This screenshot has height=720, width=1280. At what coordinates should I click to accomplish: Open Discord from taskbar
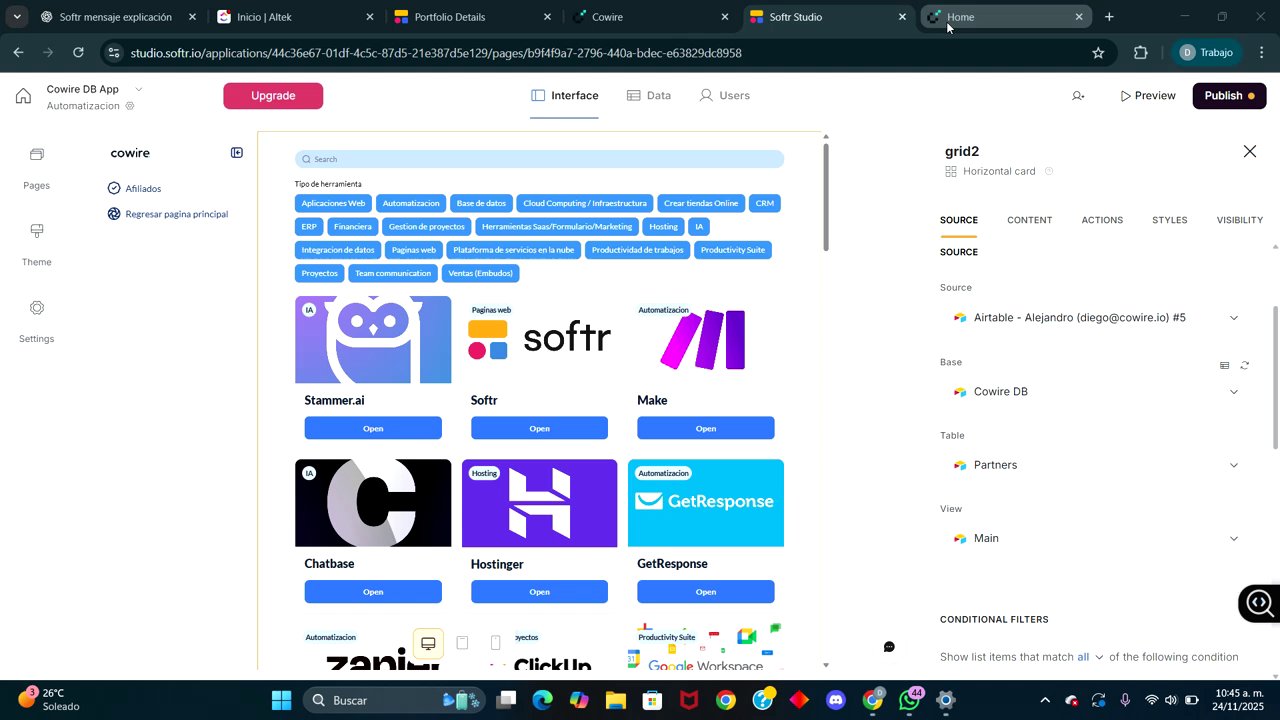click(837, 700)
